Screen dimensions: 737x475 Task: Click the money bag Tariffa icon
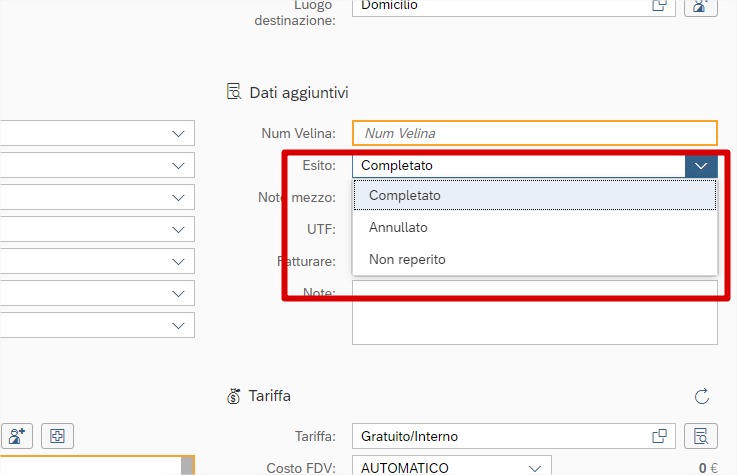pos(234,396)
